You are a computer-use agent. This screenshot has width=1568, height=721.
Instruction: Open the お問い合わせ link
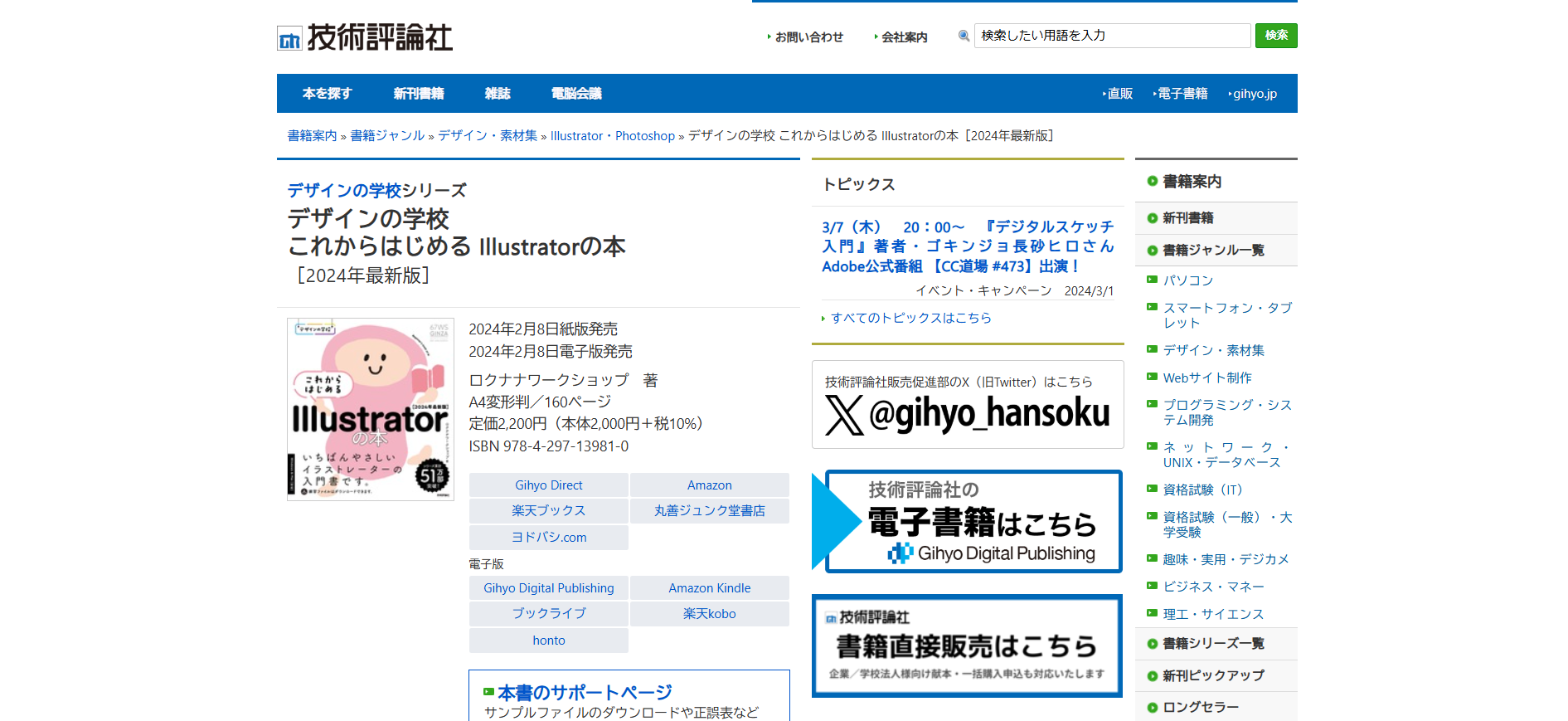click(x=808, y=37)
